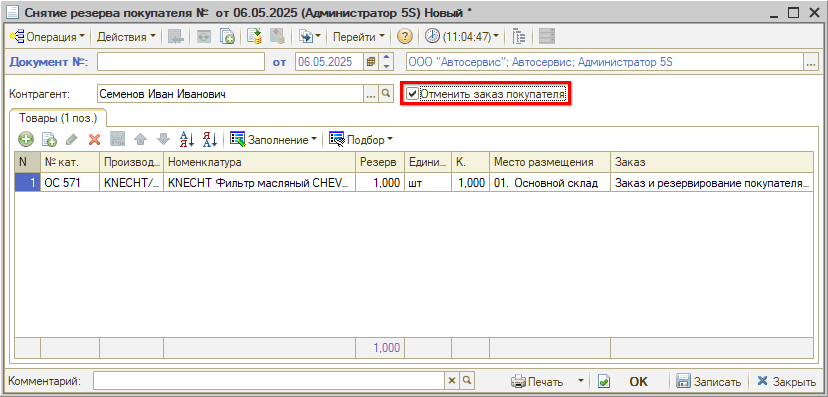Select the Товары (1 поз.) tab
Viewport: 828px width, 397px height.
click(x=58, y=117)
